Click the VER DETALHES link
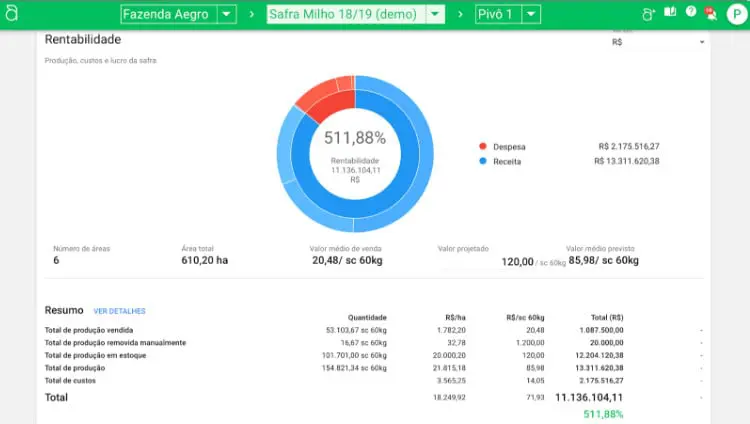This screenshot has height=424, width=750. (x=119, y=311)
